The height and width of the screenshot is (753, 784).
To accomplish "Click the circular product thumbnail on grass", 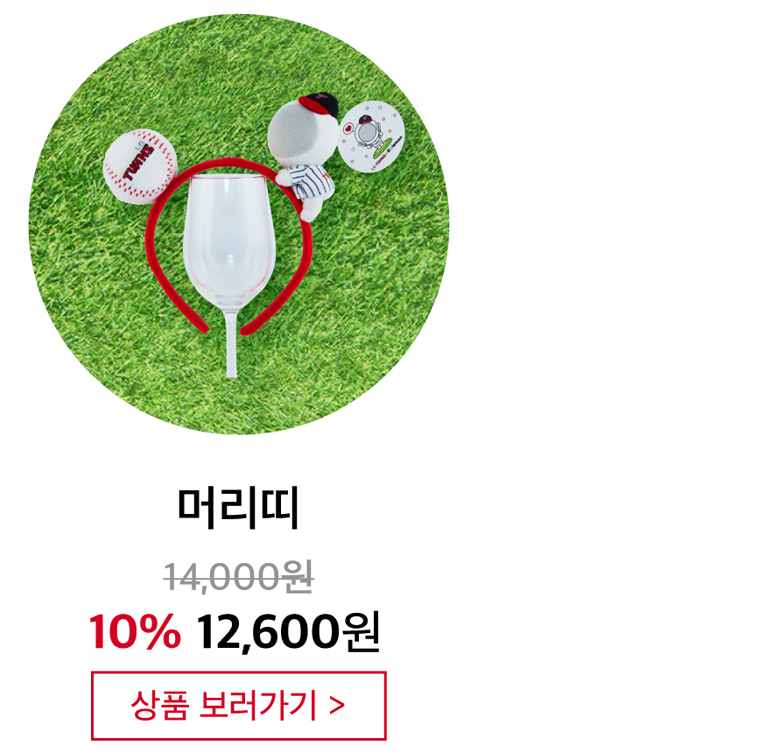I will pos(238,224).
